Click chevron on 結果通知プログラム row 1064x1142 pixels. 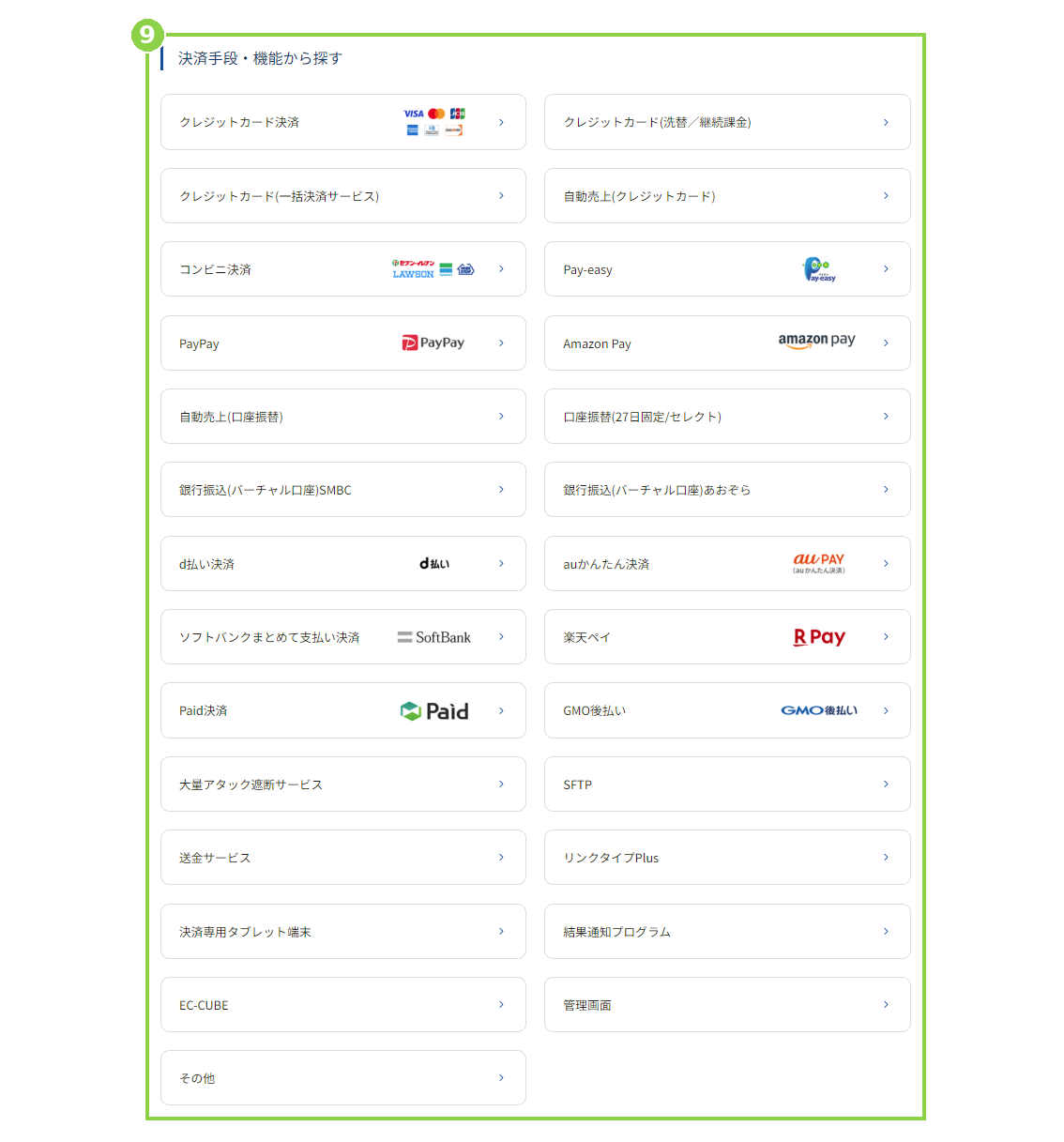point(886,931)
